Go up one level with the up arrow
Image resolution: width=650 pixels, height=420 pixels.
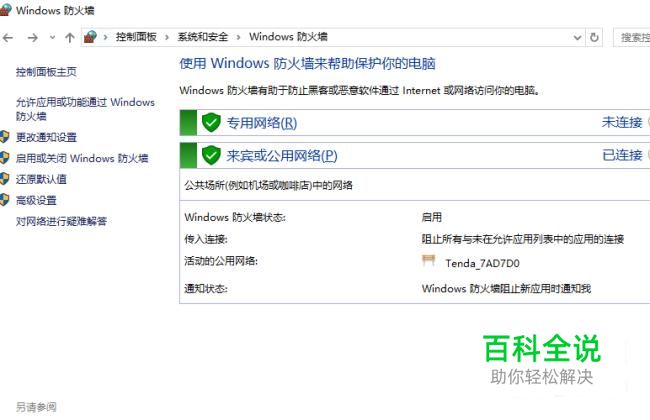(x=70, y=38)
